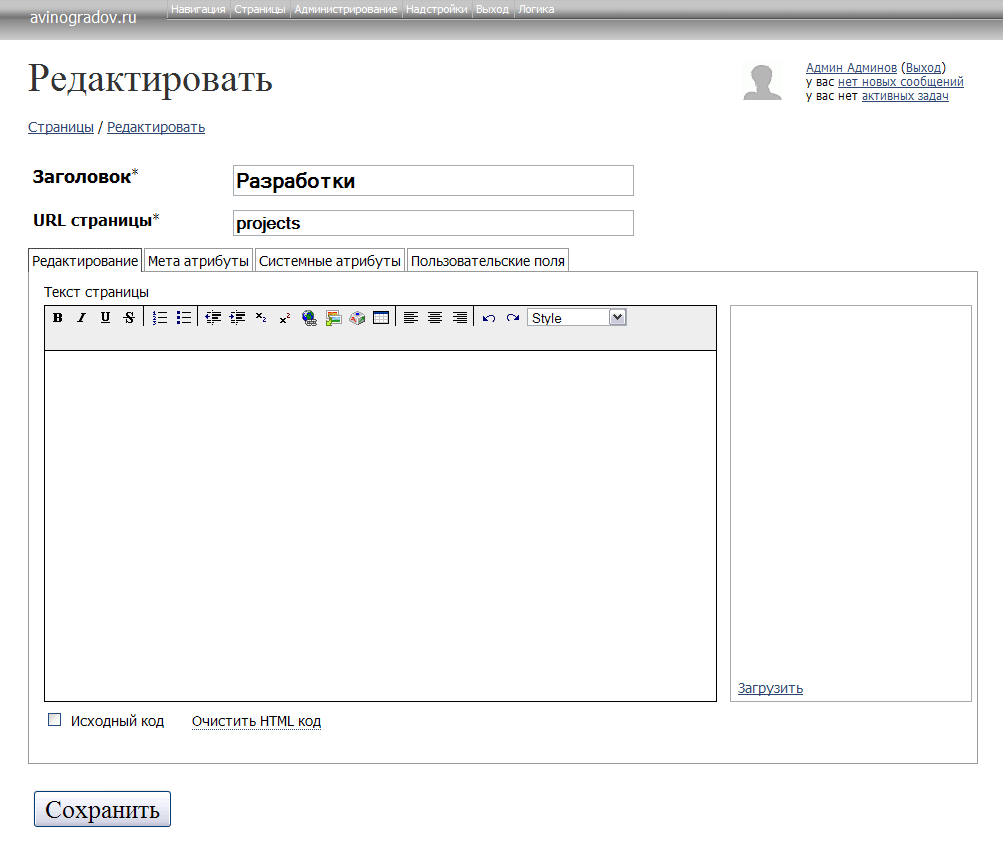
Task: Switch to the Редактирование tab
Action: pos(85,261)
